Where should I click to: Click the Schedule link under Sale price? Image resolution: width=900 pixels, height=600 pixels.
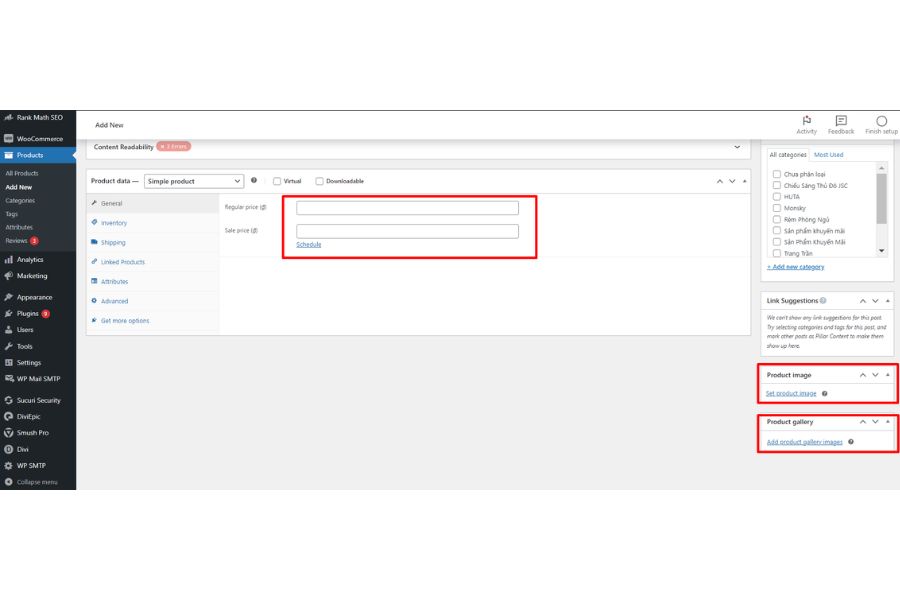point(309,244)
